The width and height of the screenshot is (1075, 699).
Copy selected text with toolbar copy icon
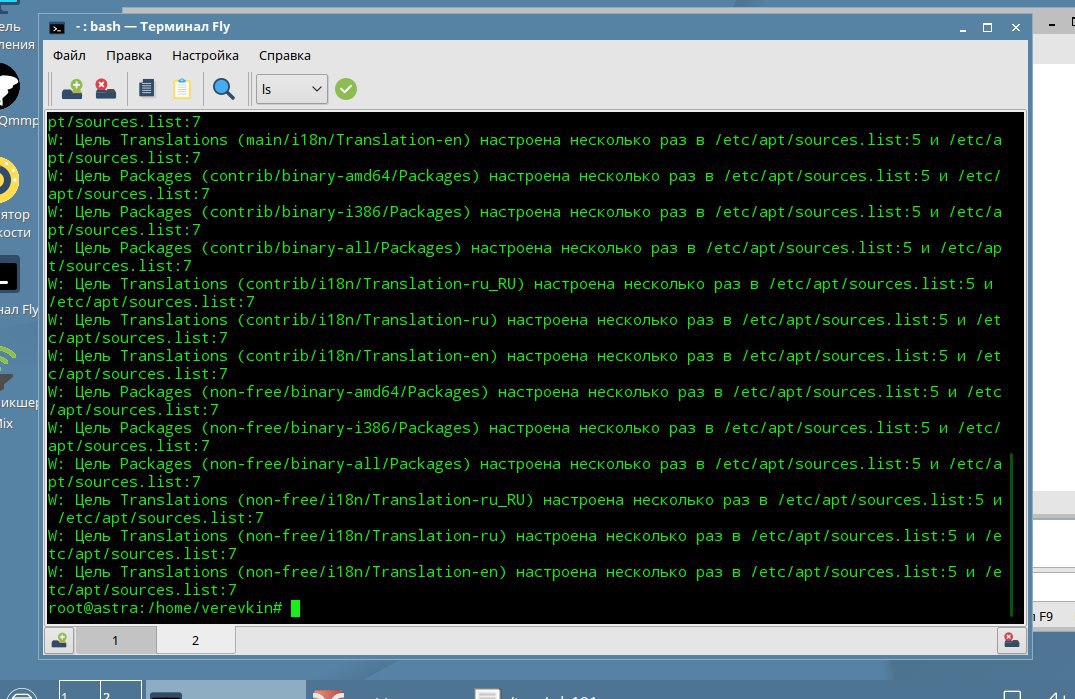click(147, 89)
